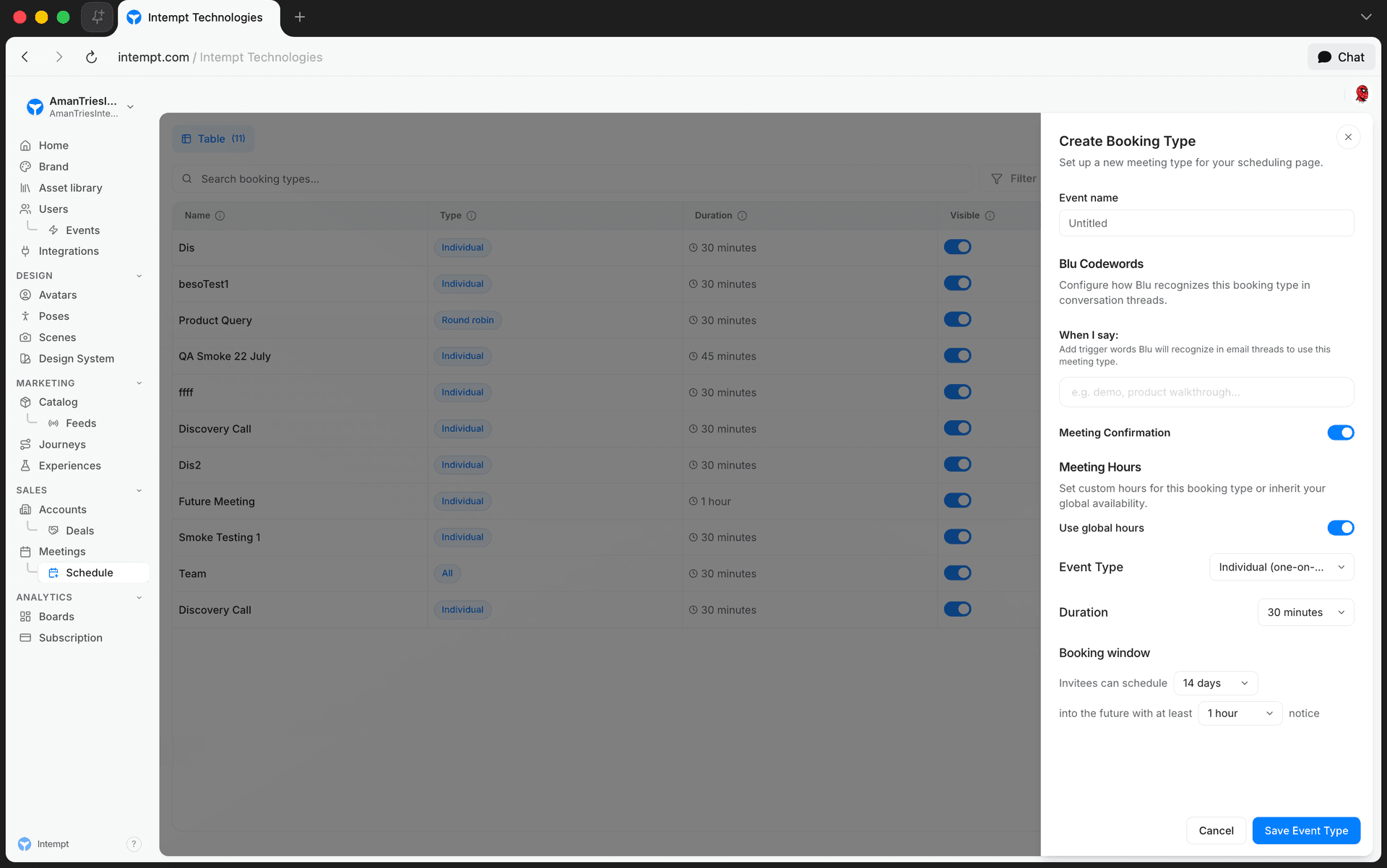Viewport: 1387px width, 868px height.
Task: Select the Table (11) view tab
Action: [213, 139]
